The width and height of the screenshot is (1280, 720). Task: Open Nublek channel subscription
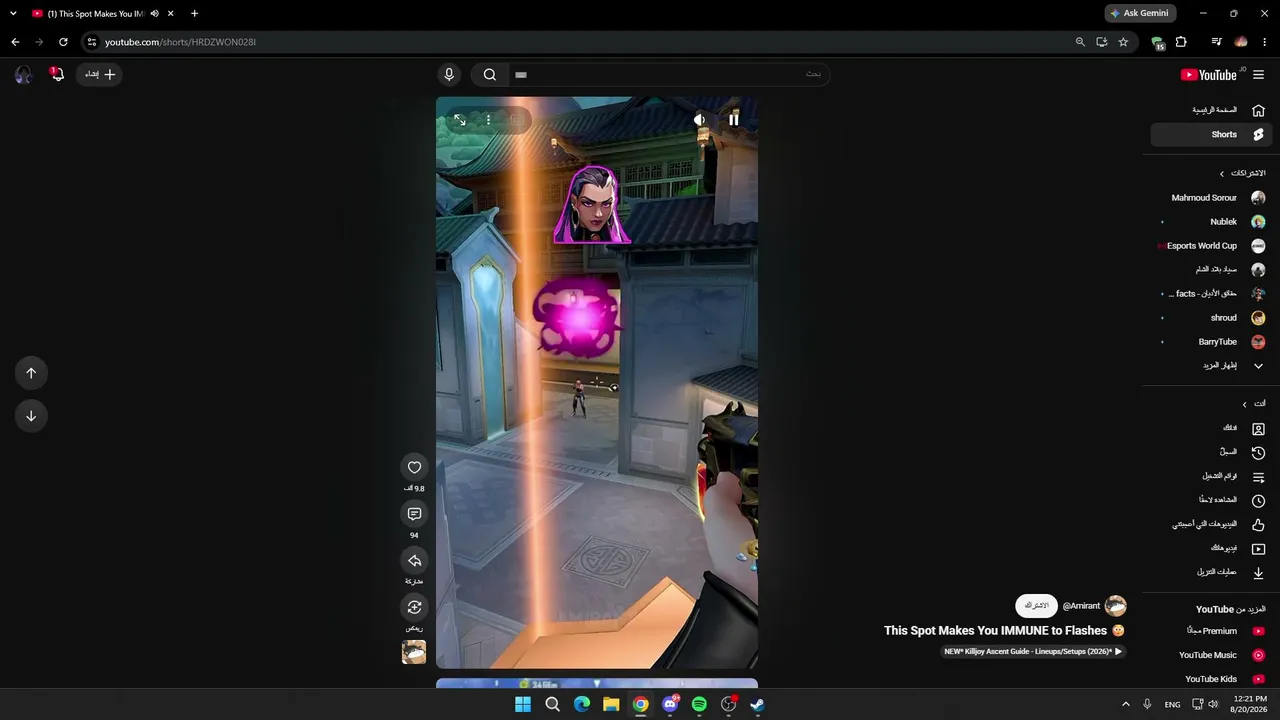coord(1211,222)
